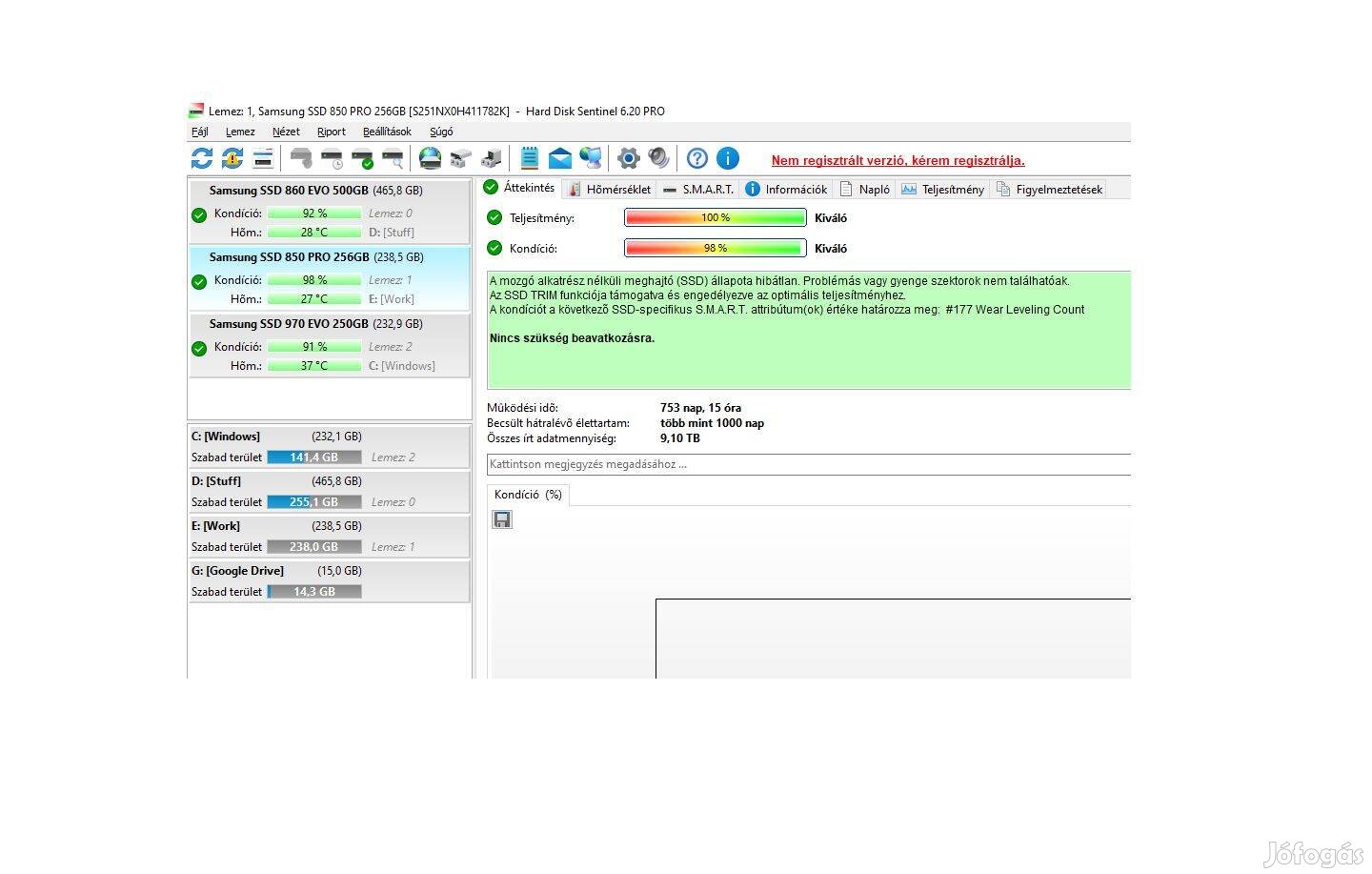The image size is (1372, 874).
Task: Open the blue notepad report icon
Action: (x=530, y=158)
